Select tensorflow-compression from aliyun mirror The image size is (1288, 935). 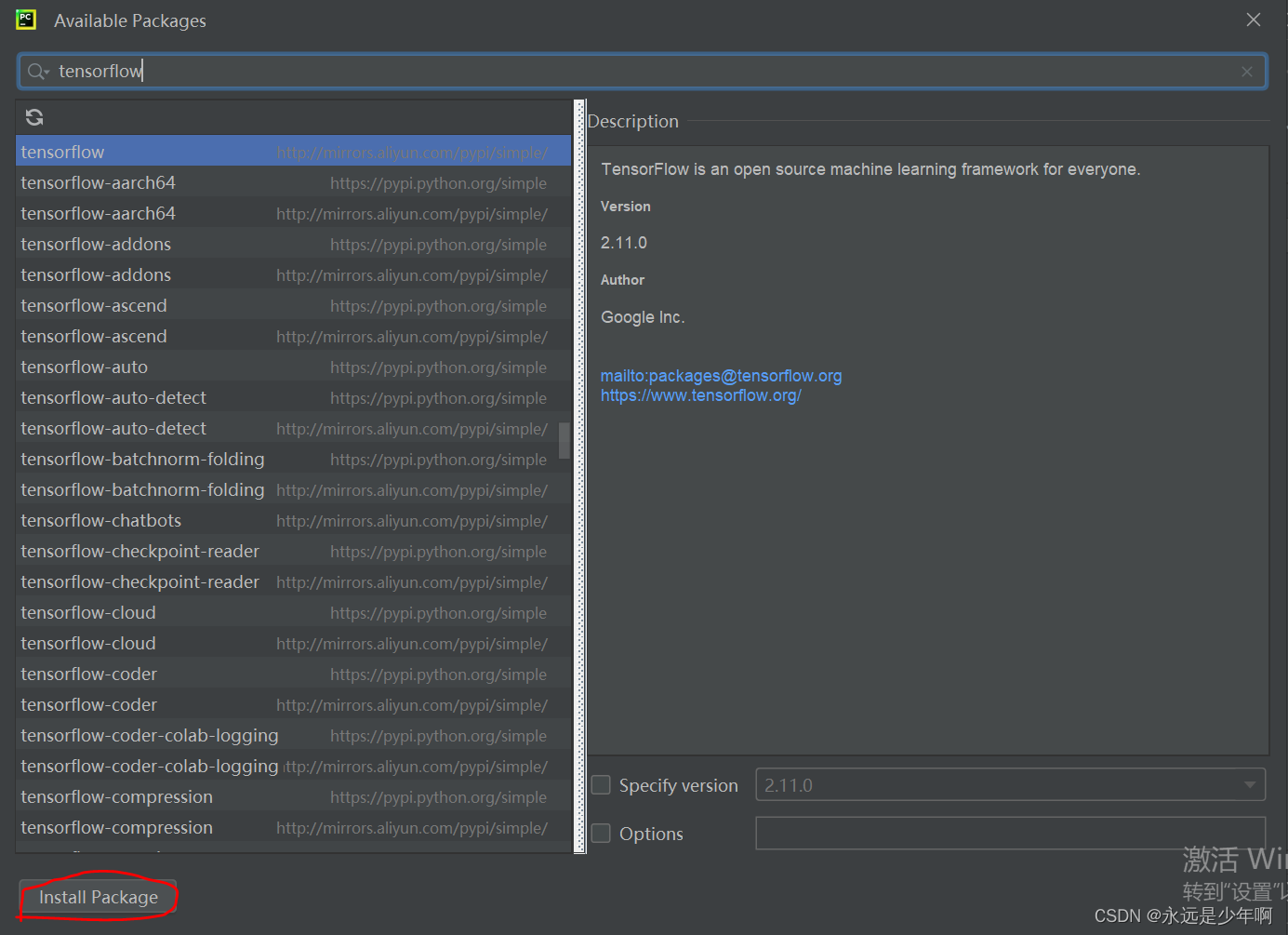pos(294,827)
